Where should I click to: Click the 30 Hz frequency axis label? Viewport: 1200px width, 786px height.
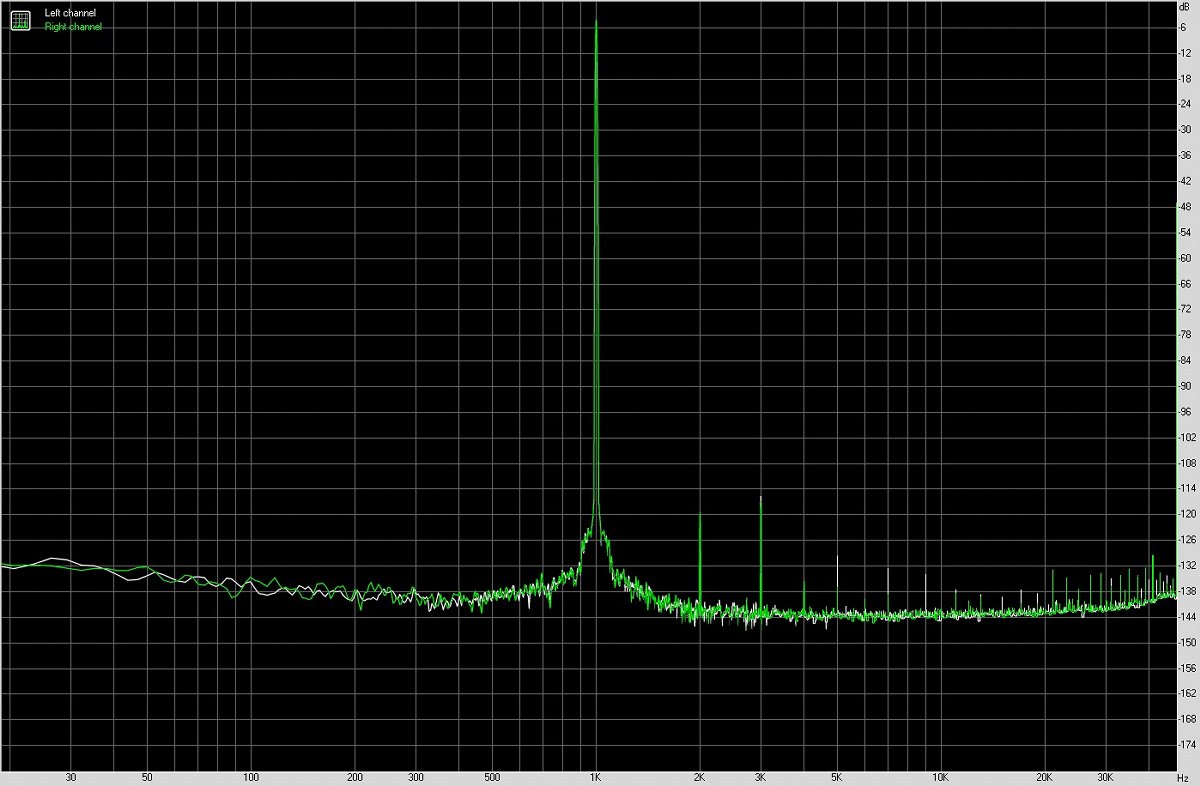(71, 776)
